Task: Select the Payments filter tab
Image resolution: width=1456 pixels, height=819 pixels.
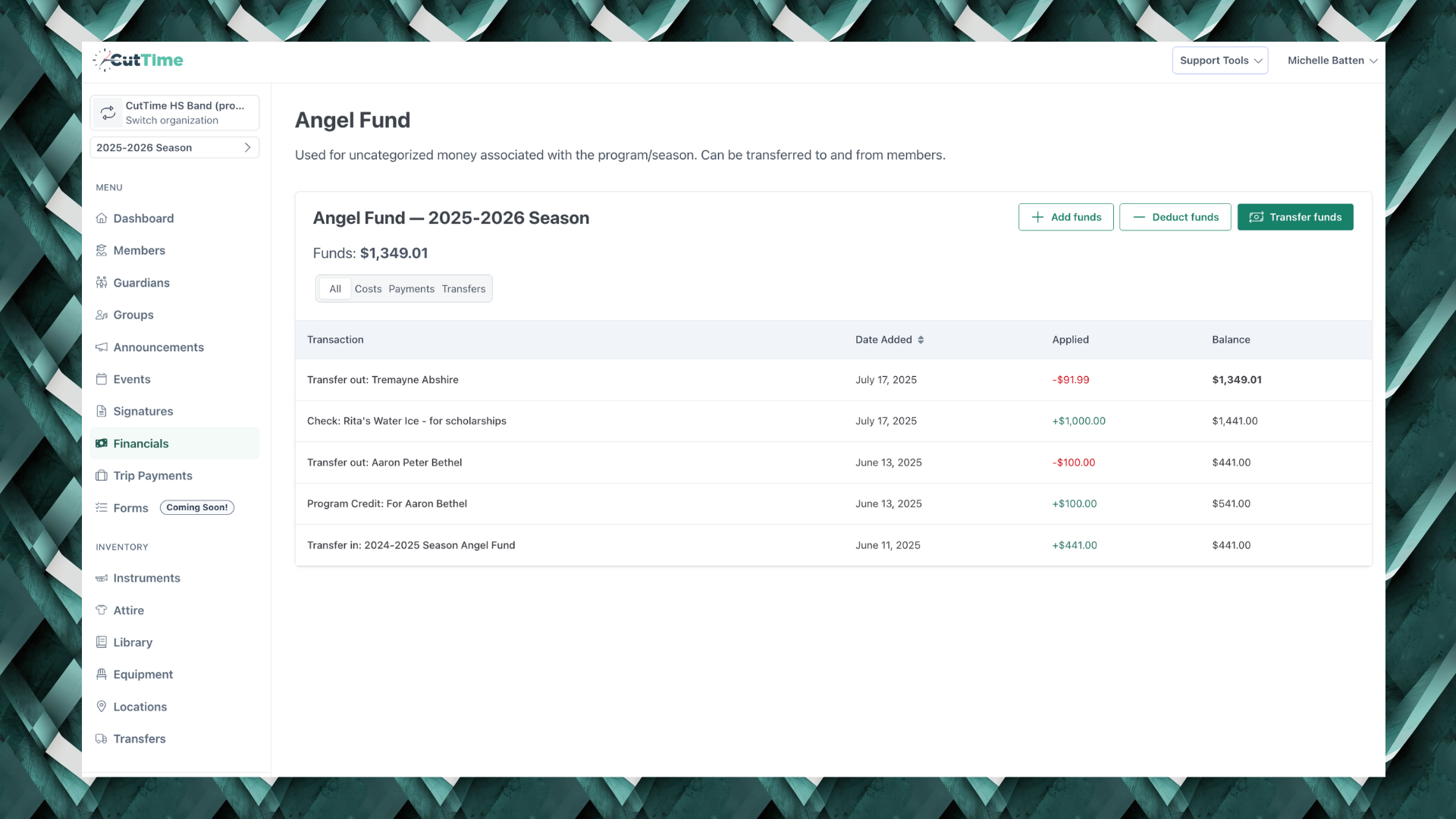Action: [412, 289]
